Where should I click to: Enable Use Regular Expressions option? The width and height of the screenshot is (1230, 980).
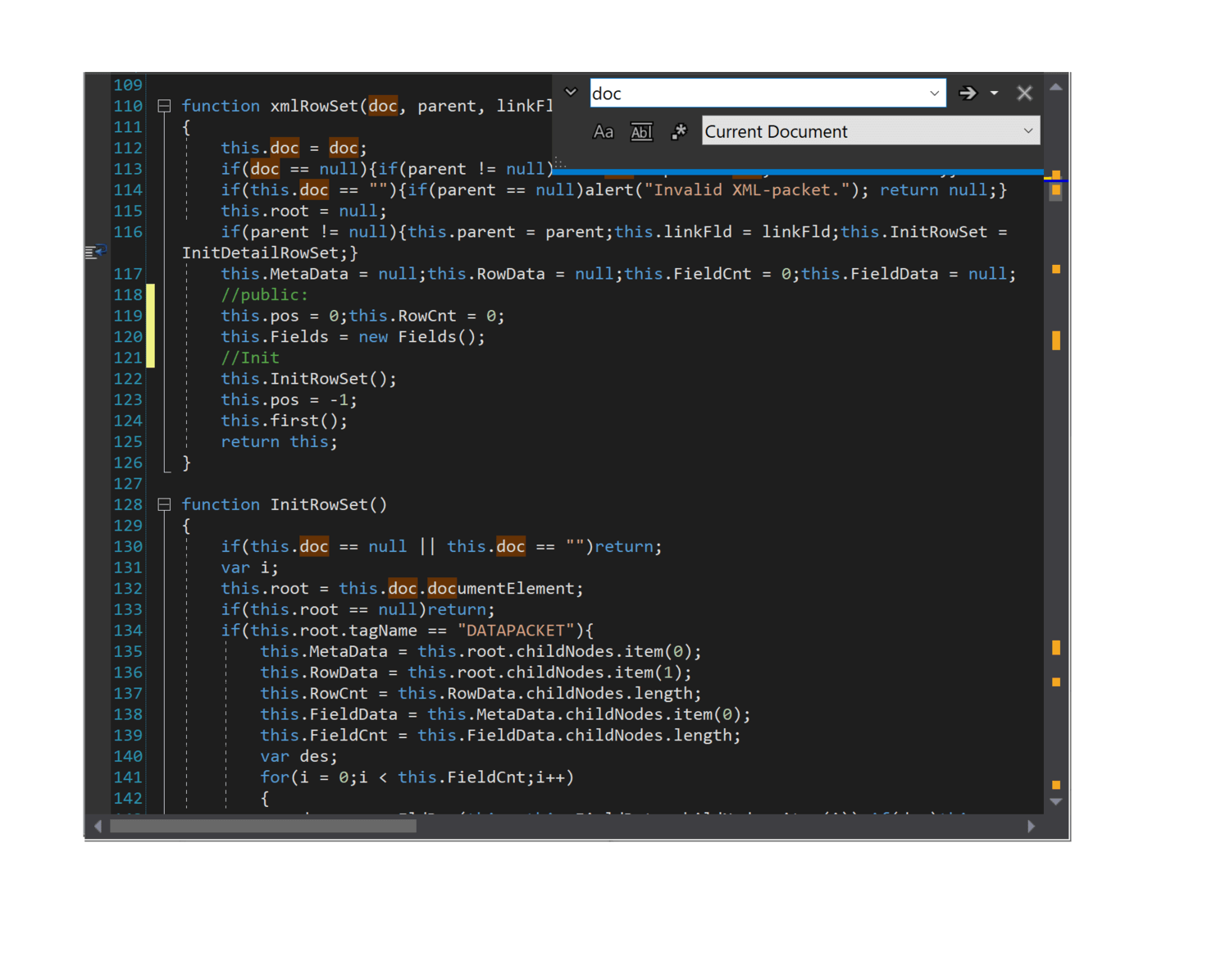click(678, 131)
